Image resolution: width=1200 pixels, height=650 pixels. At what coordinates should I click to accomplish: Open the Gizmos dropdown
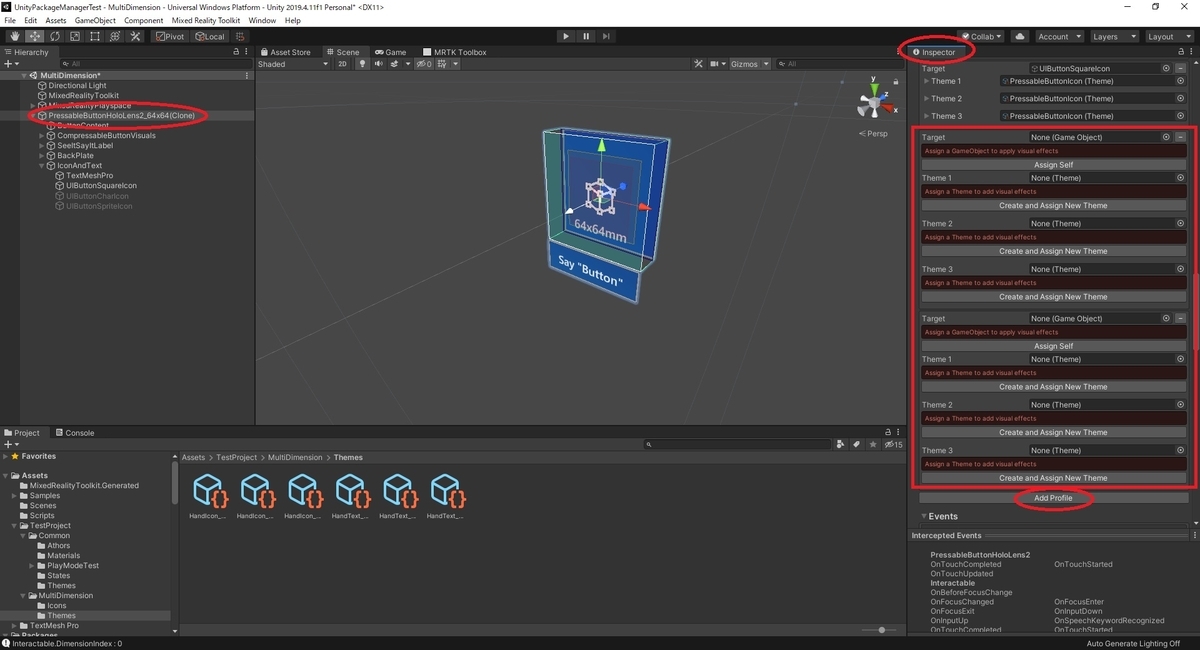click(751, 64)
